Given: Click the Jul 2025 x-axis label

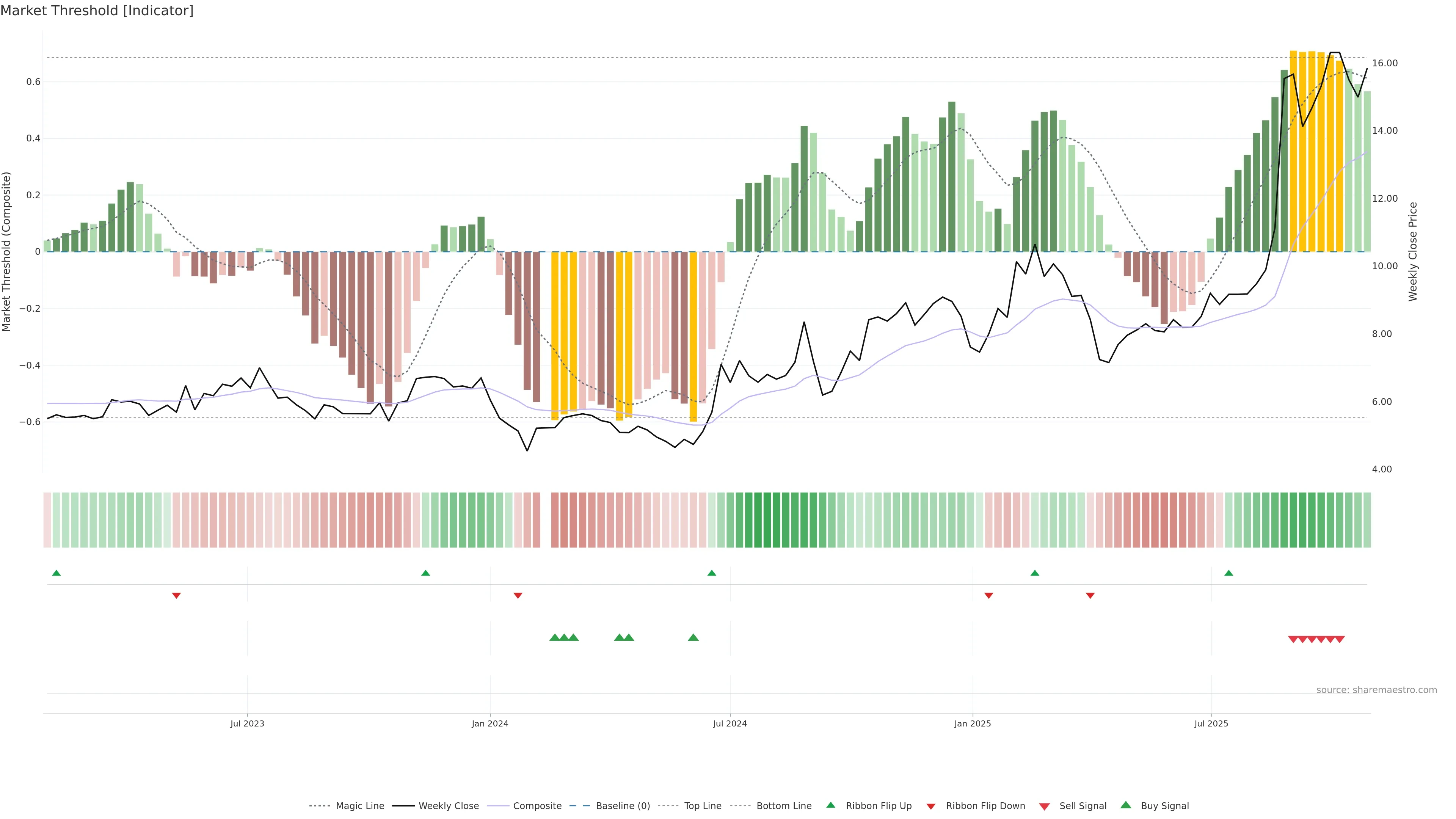Looking at the screenshot, I should (1211, 723).
